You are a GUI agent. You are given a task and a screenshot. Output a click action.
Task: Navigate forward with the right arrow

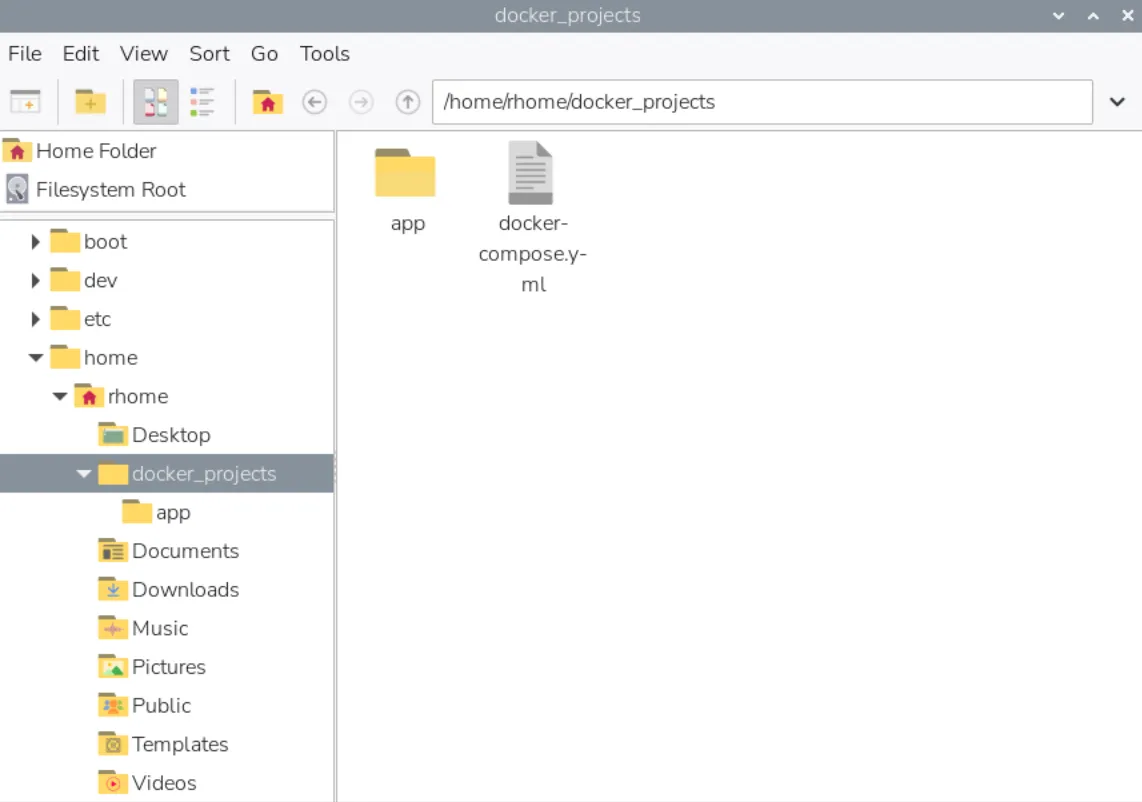pyautogui.click(x=361, y=102)
